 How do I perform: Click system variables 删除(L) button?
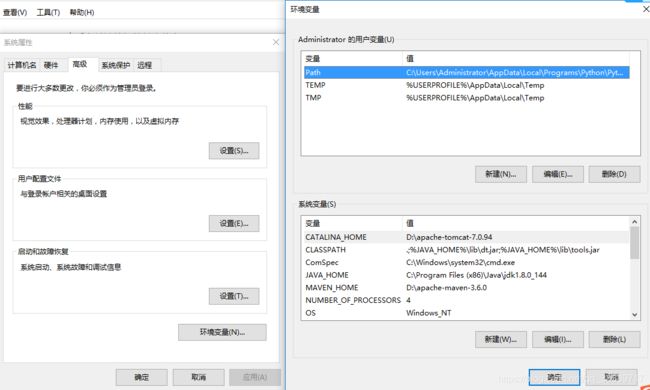point(614,339)
